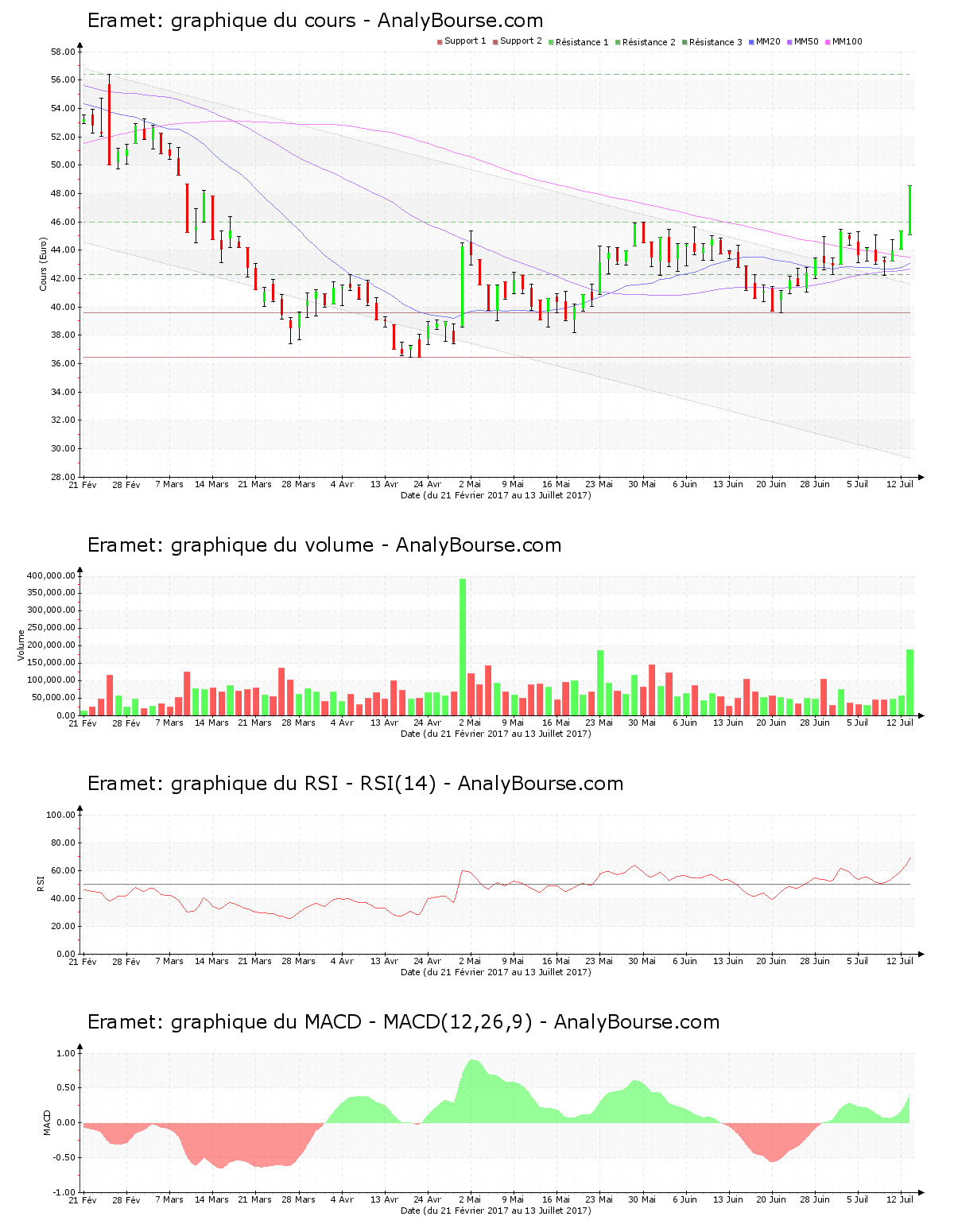954x1232 pixels.
Task: Click the 60.00 value on RSI axis
Action: click(63, 870)
